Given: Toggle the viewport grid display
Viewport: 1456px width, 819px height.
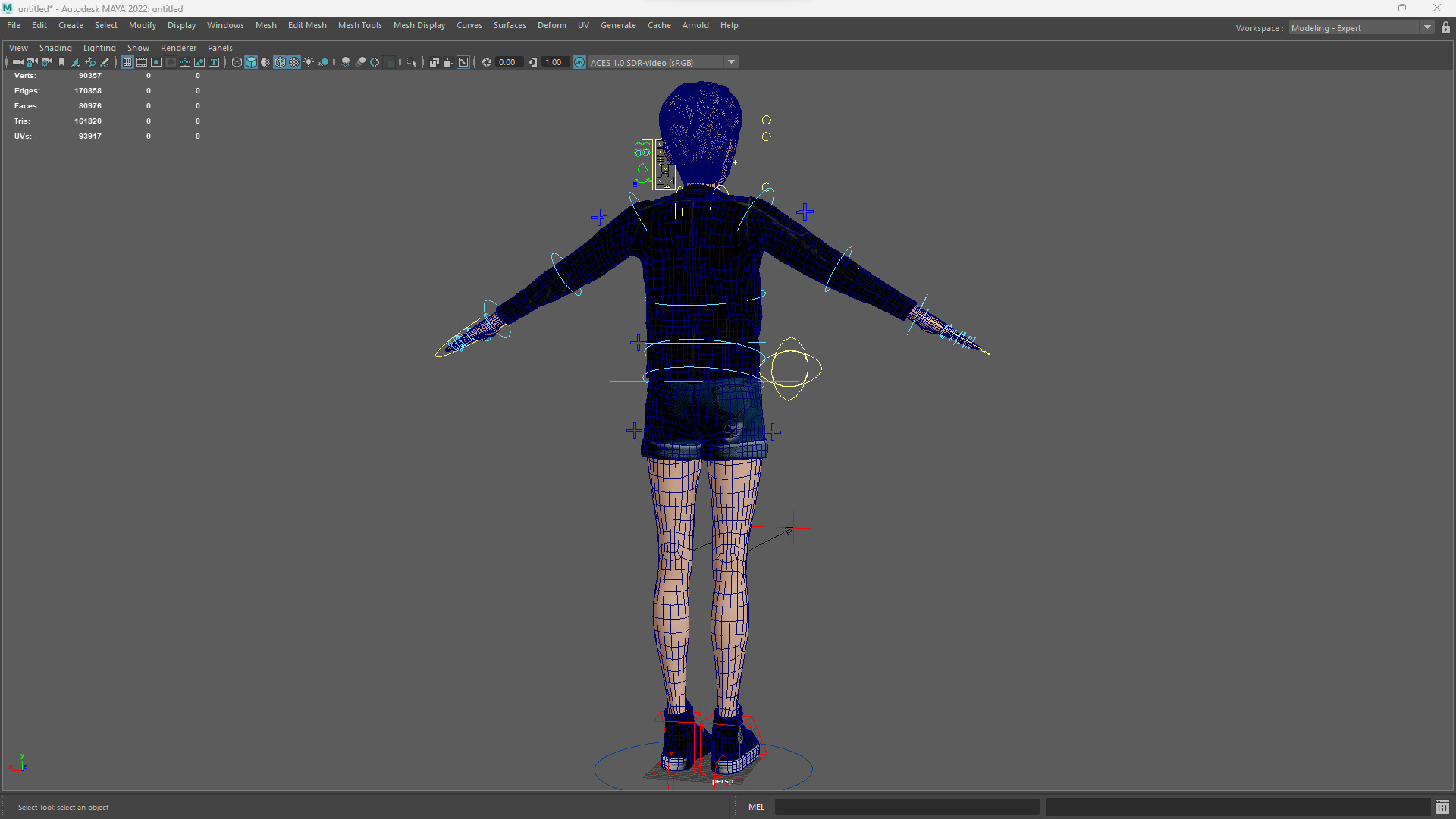Looking at the screenshot, I should (127, 62).
